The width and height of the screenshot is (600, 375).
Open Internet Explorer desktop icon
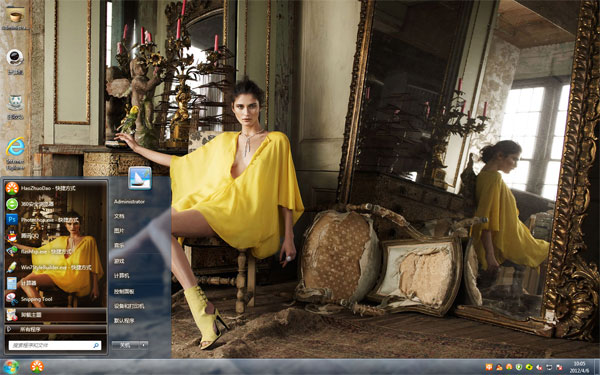point(15,147)
